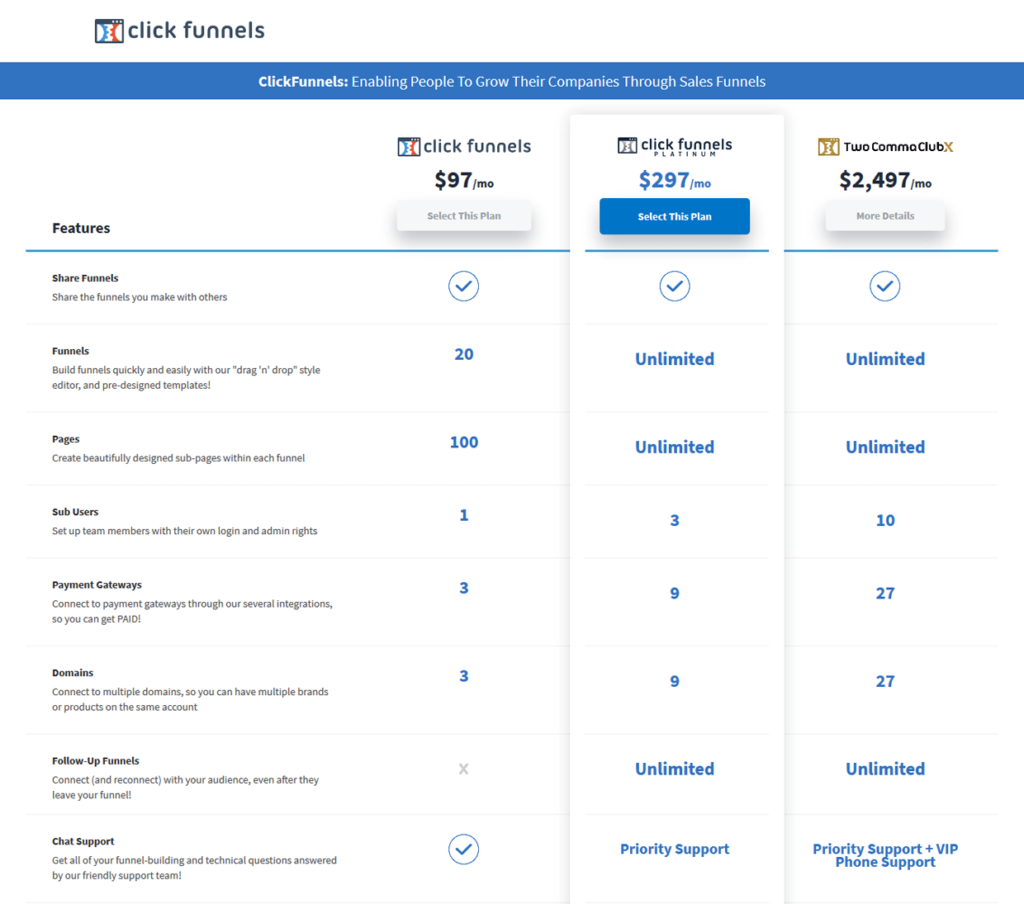This screenshot has height=904, width=1024.
Task: Click the blue ClickFunnels tagline banner
Action: pyautogui.click(x=512, y=81)
